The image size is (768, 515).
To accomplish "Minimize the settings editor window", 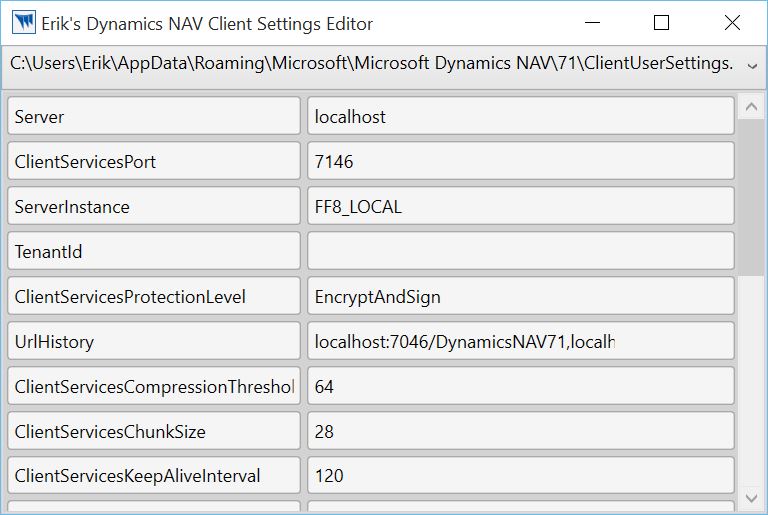I will [592, 23].
